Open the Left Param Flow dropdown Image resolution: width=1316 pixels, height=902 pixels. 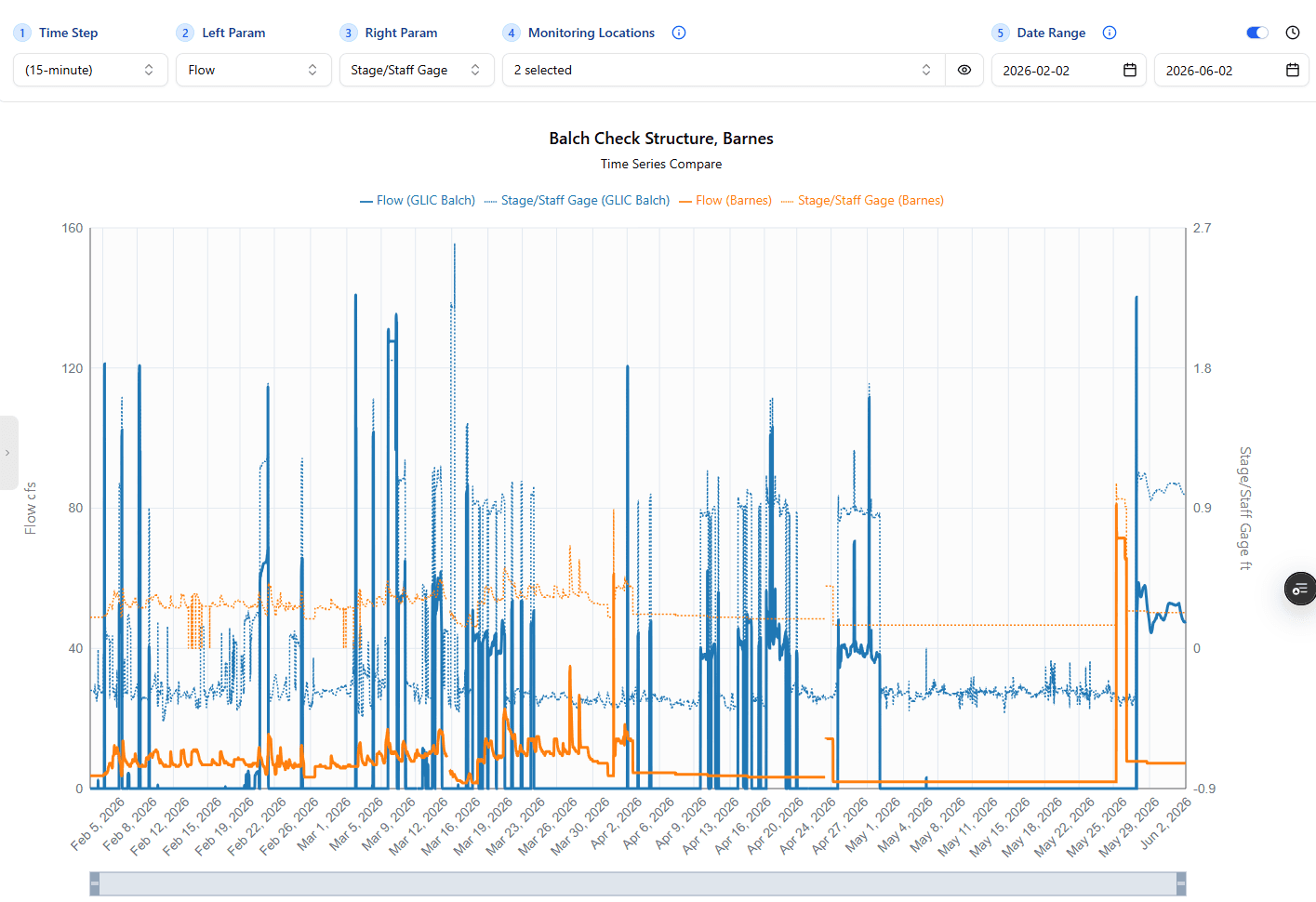tap(254, 70)
